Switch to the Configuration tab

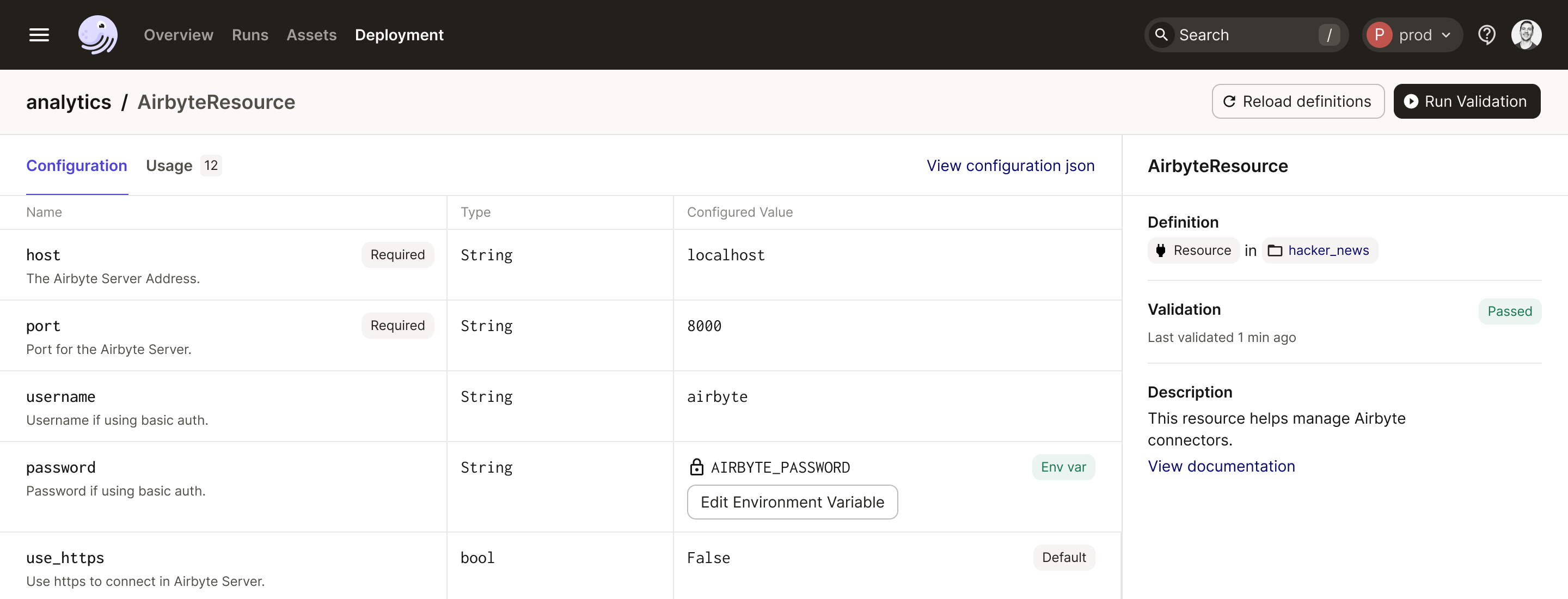[77, 166]
